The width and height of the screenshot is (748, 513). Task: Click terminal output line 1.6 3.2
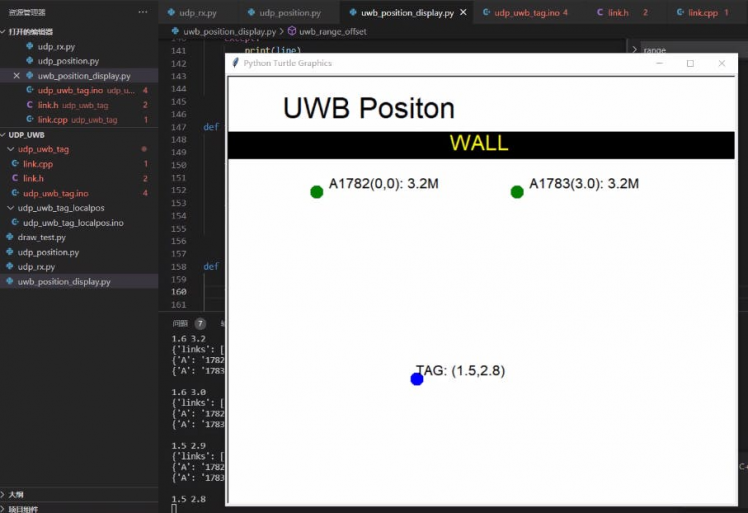[x=188, y=339]
